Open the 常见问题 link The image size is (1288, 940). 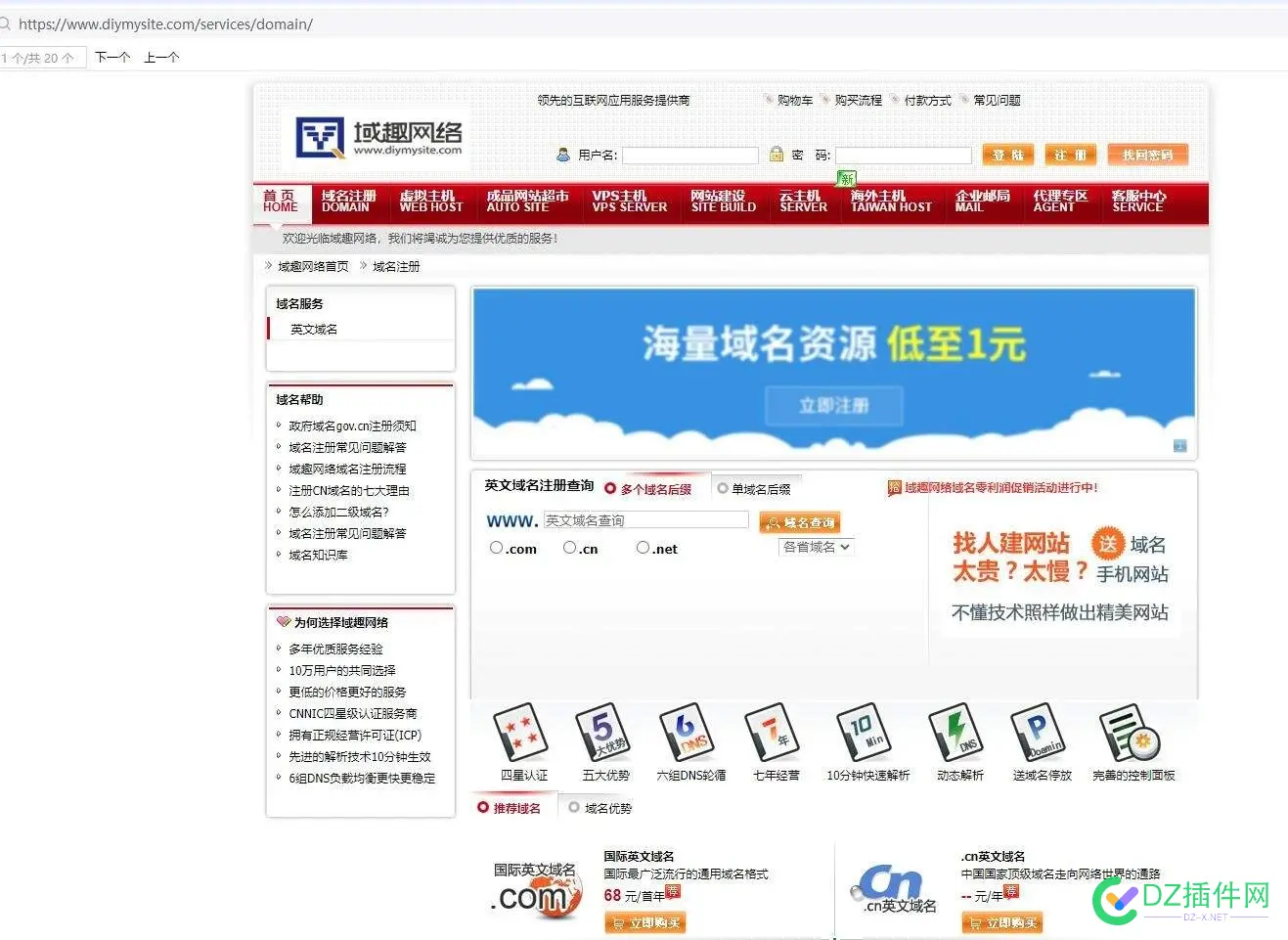[997, 100]
